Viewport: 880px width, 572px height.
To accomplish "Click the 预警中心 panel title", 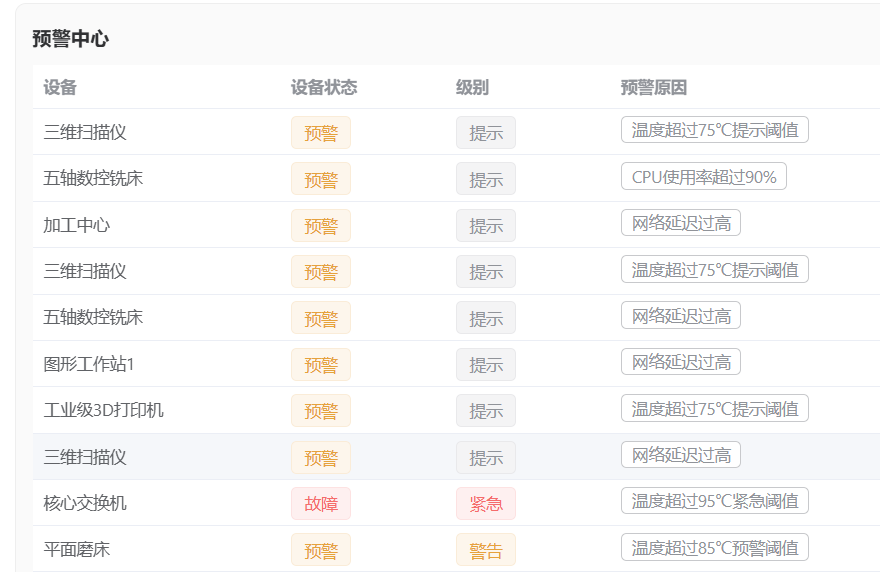I will tap(70, 39).
